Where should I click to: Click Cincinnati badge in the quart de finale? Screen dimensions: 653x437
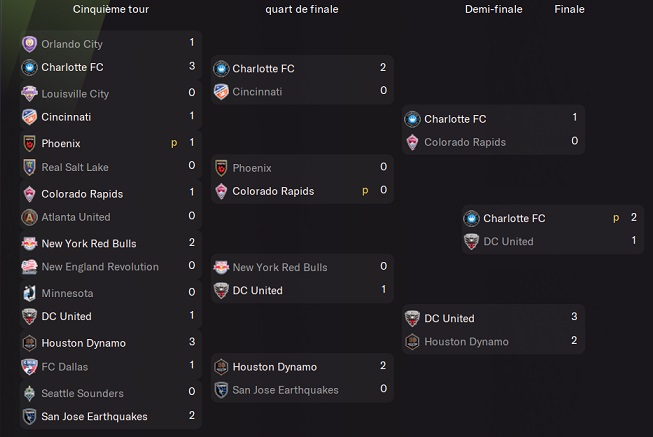(x=221, y=91)
